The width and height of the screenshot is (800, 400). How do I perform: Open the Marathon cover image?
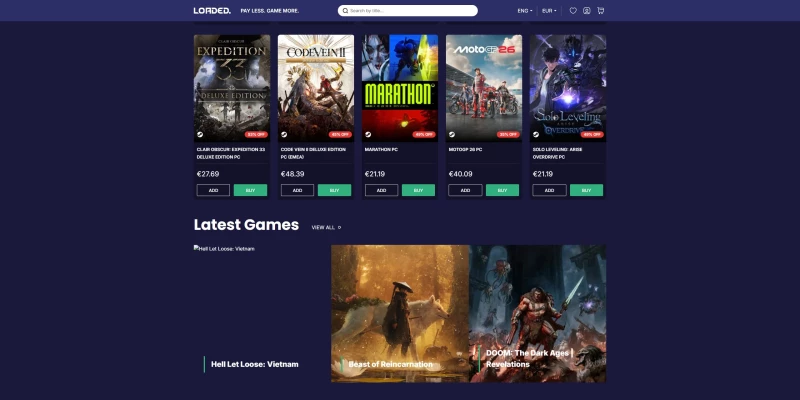click(x=400, y=88)
